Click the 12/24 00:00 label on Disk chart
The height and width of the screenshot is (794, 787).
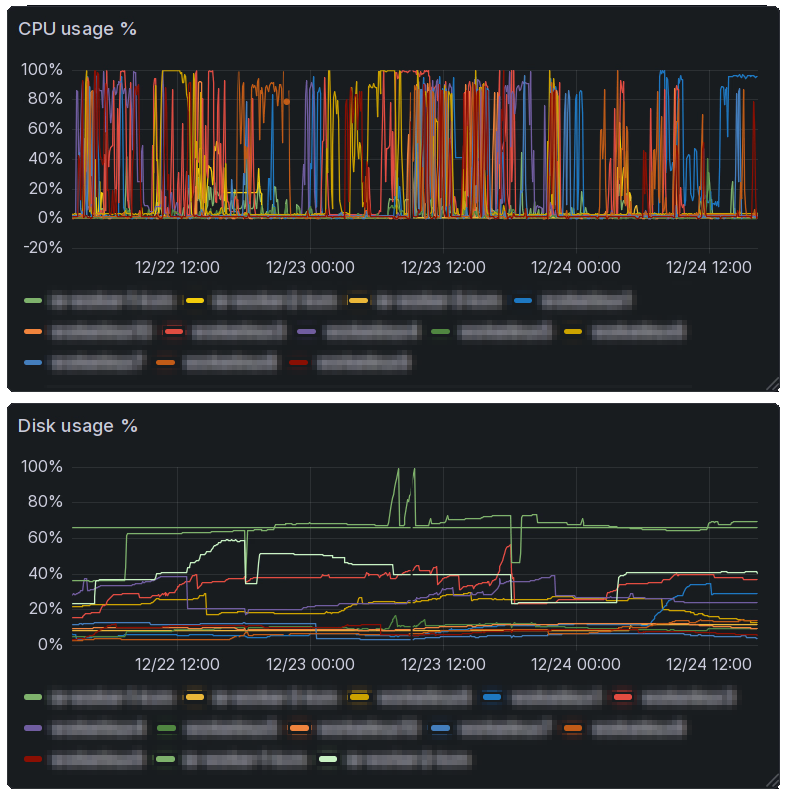(575, 664)
